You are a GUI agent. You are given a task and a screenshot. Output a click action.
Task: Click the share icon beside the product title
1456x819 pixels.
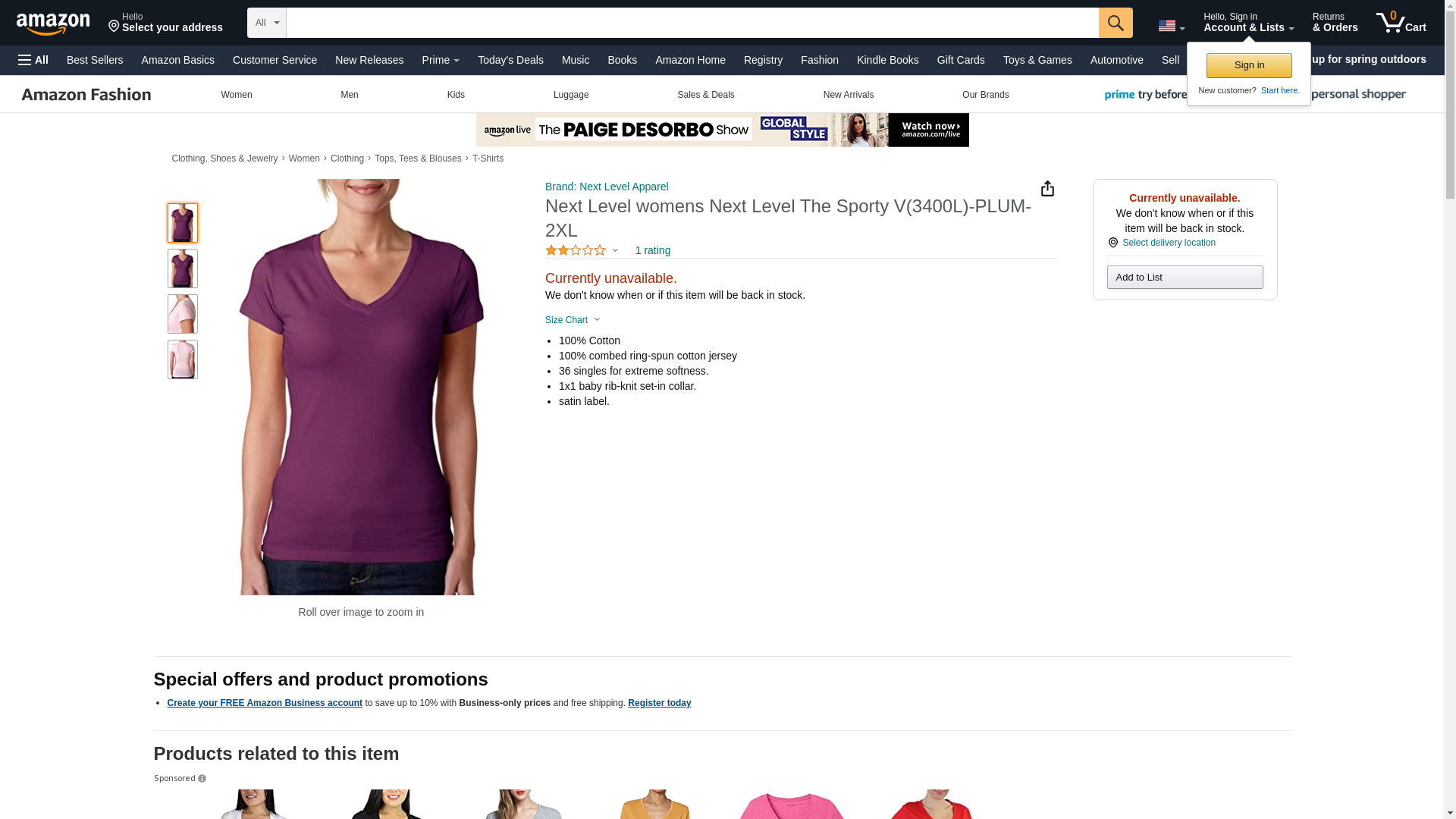[1047, 188]
